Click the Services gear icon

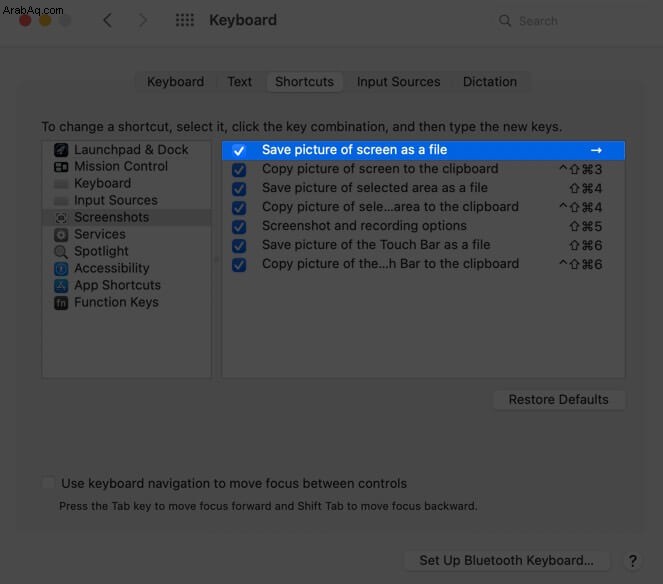[61, 234]
